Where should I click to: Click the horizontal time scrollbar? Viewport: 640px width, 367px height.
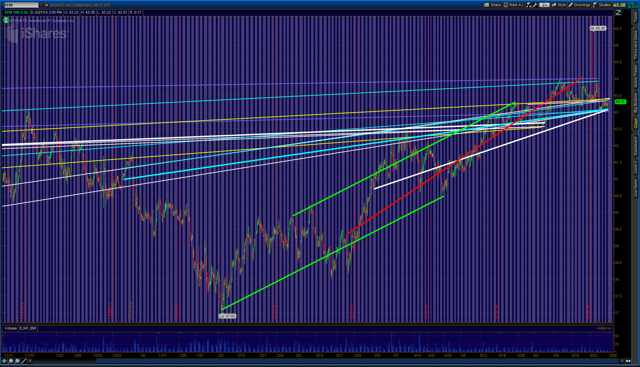point(327,361)
